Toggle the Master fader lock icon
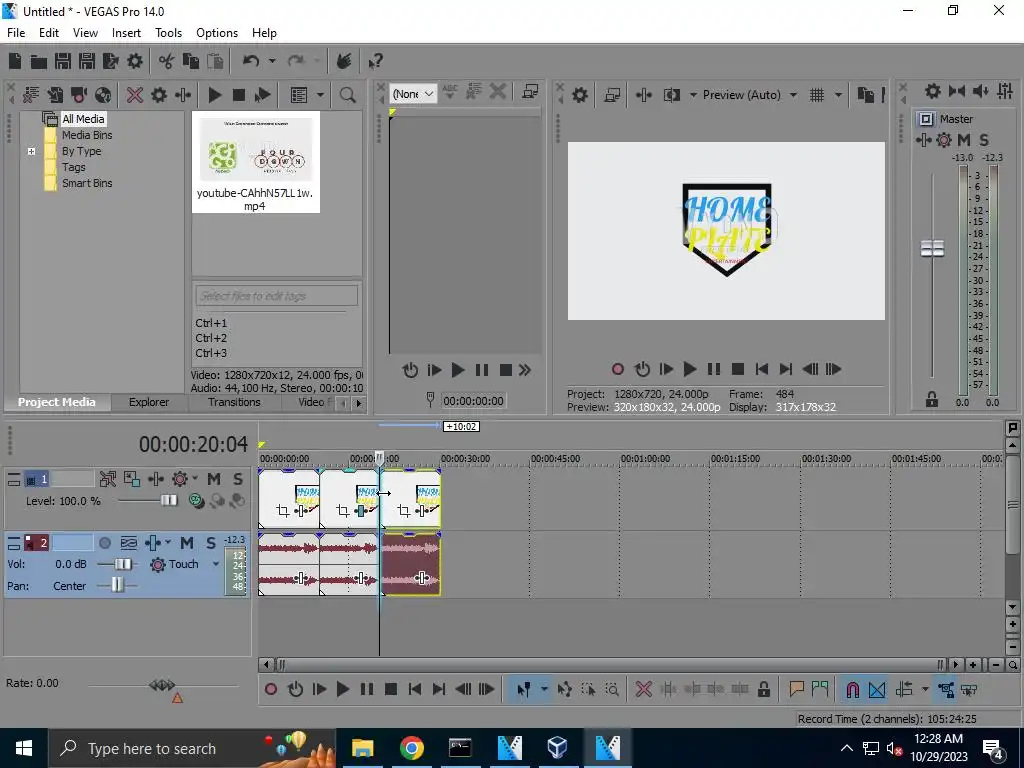The image size is (1024, 768). point(931,399)
